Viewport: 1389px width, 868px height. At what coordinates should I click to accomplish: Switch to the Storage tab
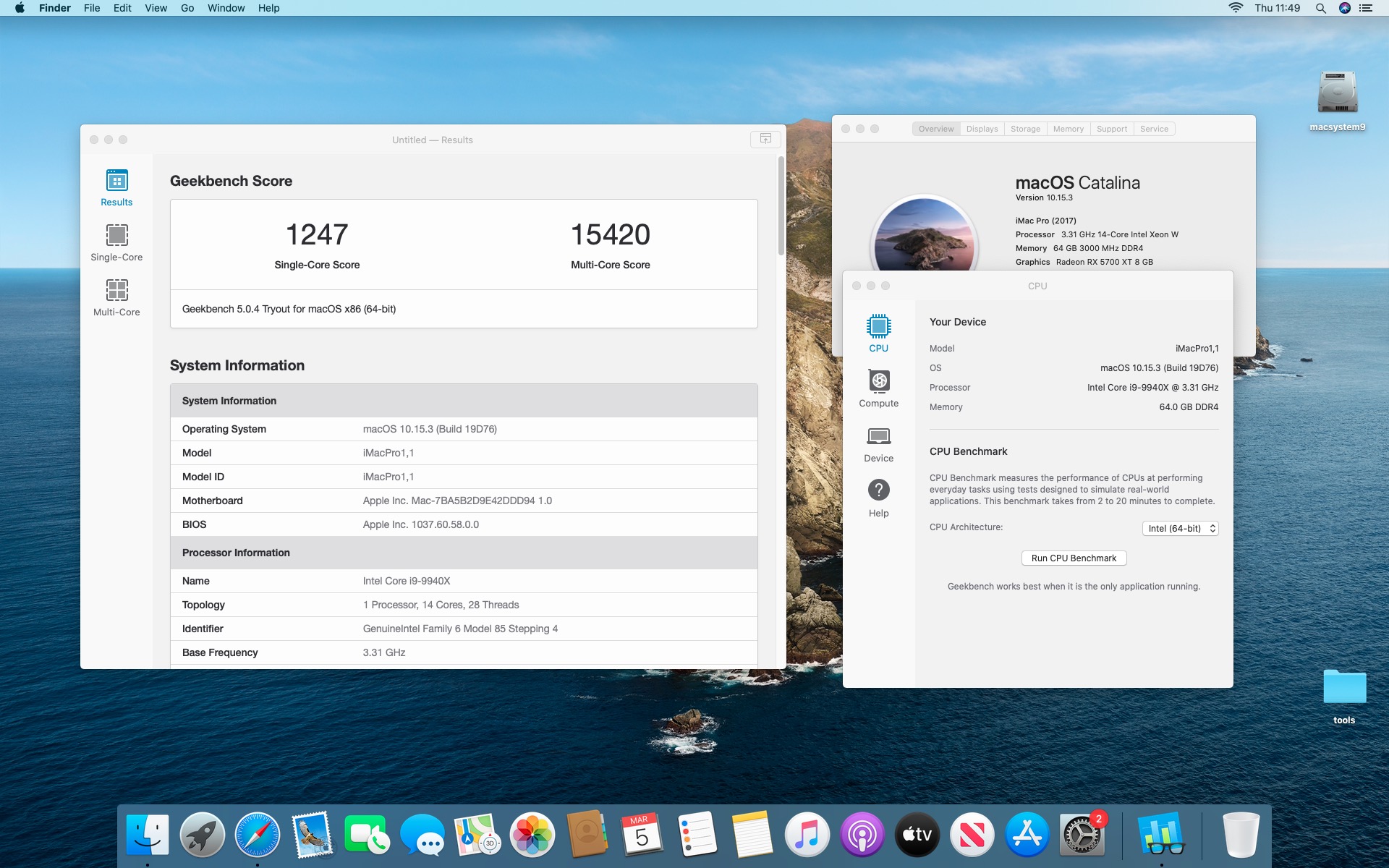[x=1025, y=129]
